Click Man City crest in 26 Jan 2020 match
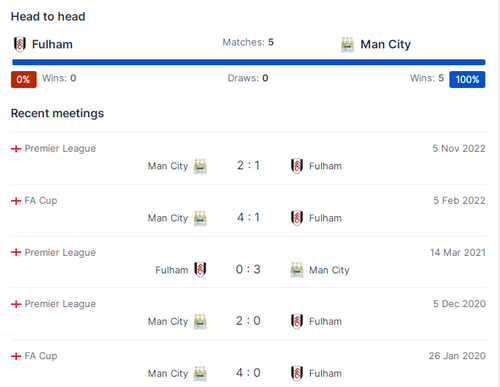500x387 pixels. click(x=200, y=373)
